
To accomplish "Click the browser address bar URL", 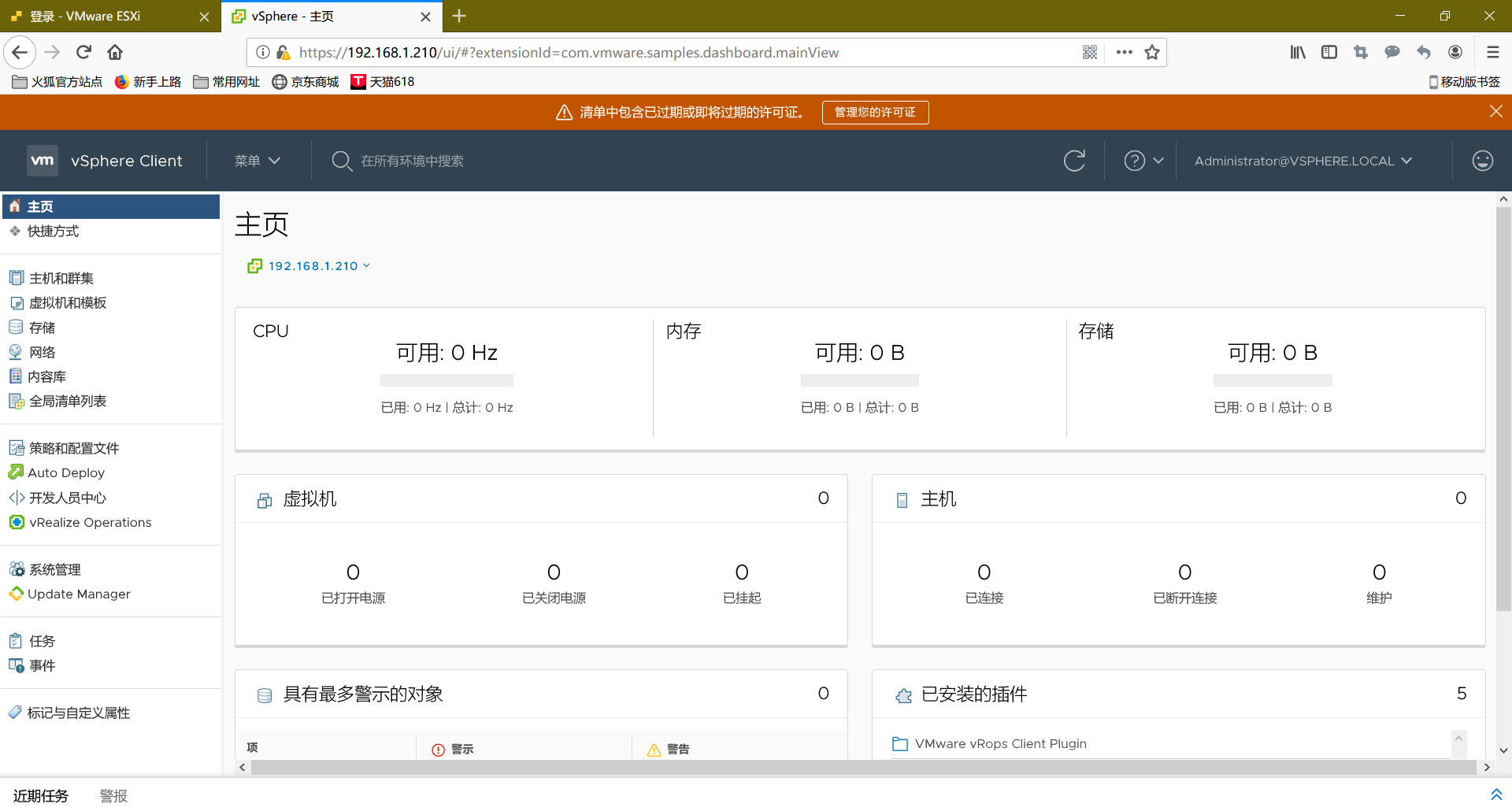I will (569, 52).
